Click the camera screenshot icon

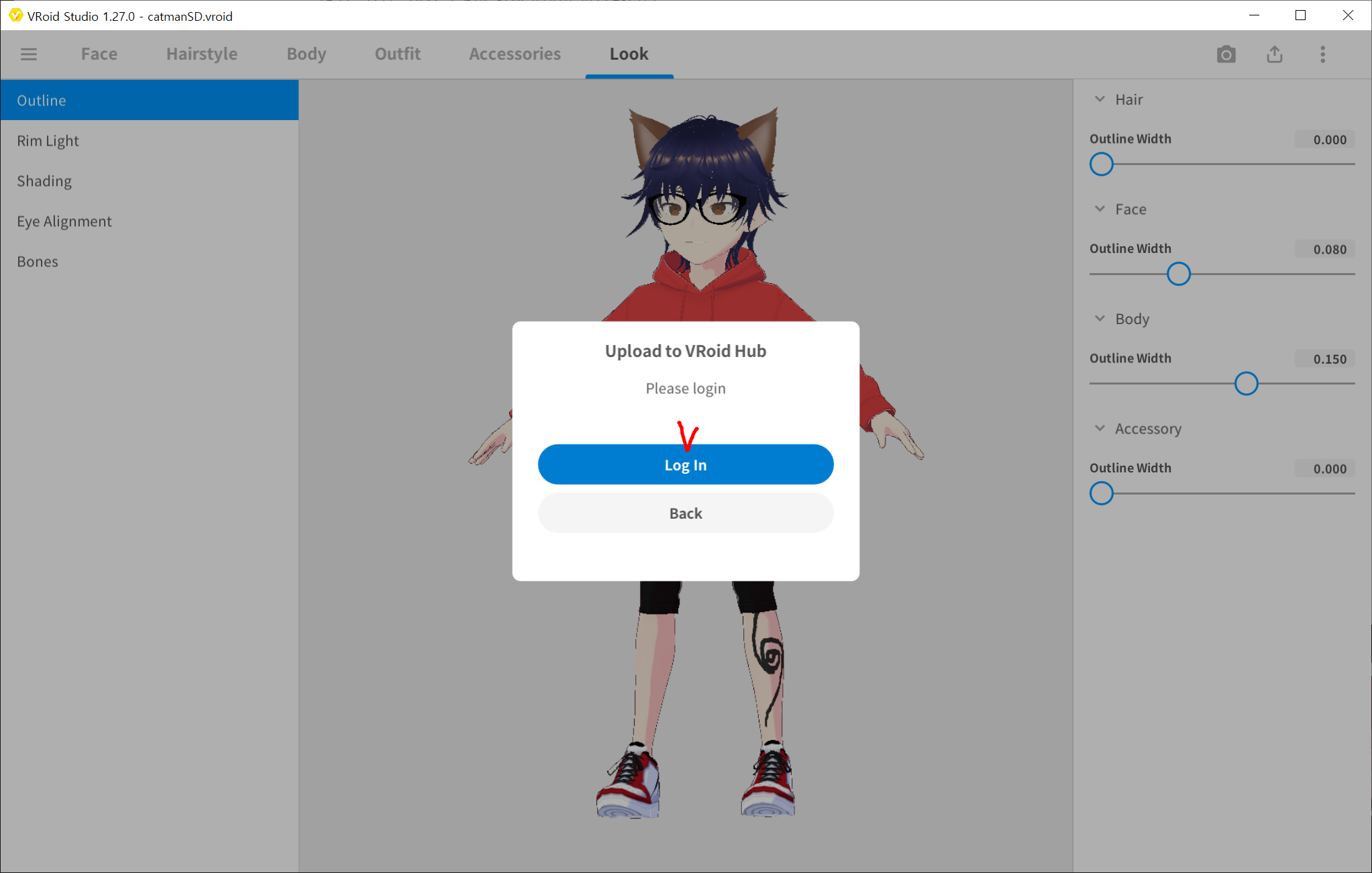1226,54
